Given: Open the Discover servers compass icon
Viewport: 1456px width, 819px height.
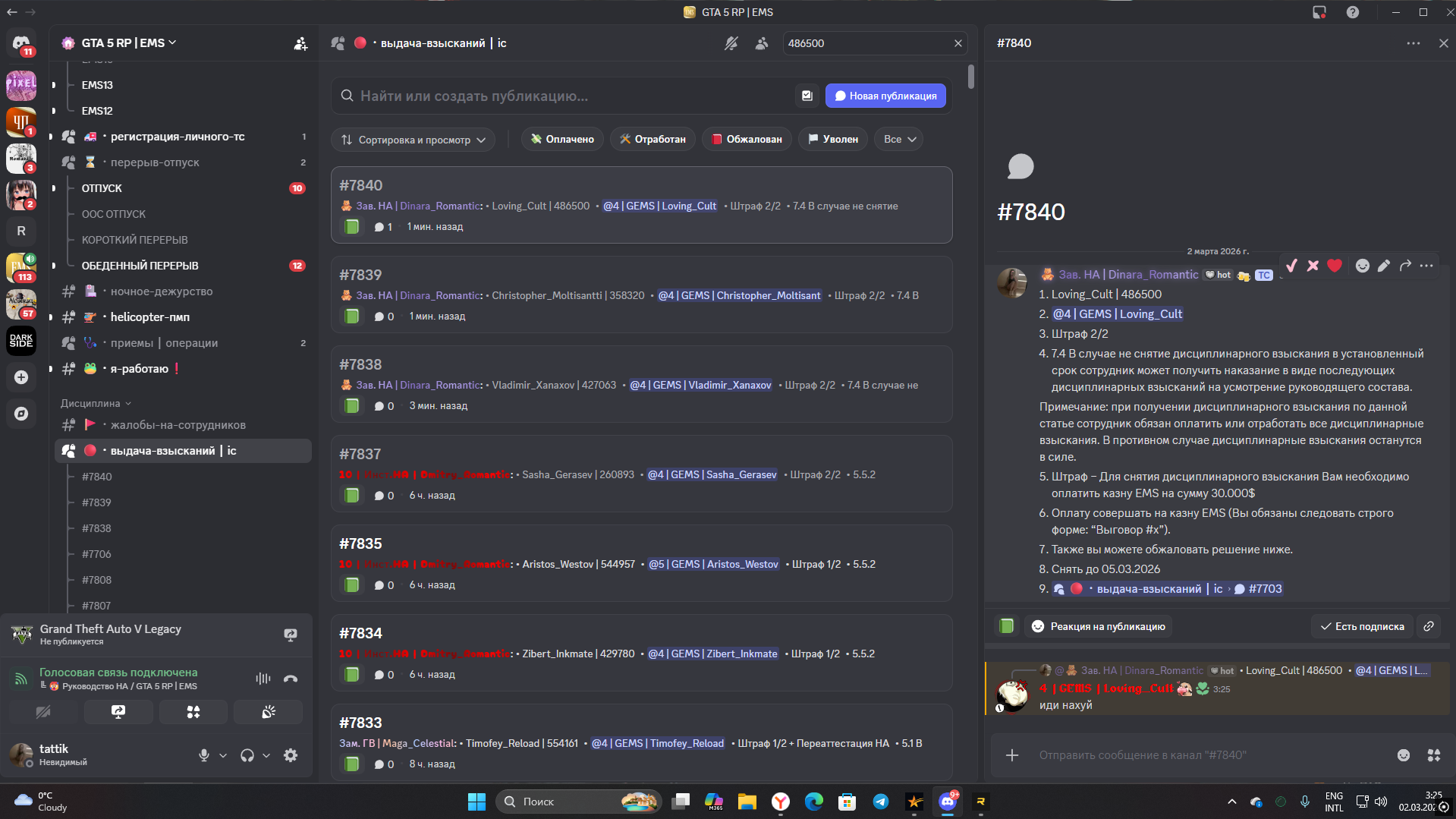Looking at the screenshot, I should pyautogui.click(x=21, y=414).
